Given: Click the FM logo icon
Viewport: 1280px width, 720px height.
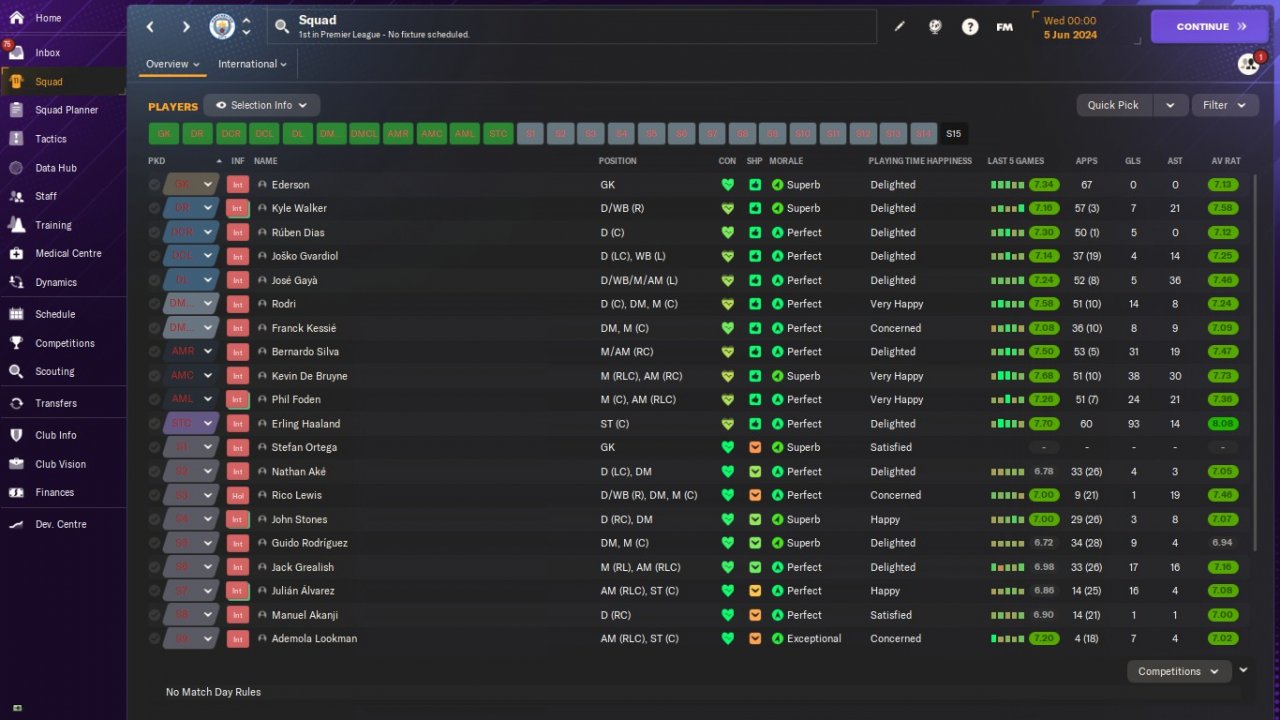Looking at the screenshot, I should [1005, 27].
